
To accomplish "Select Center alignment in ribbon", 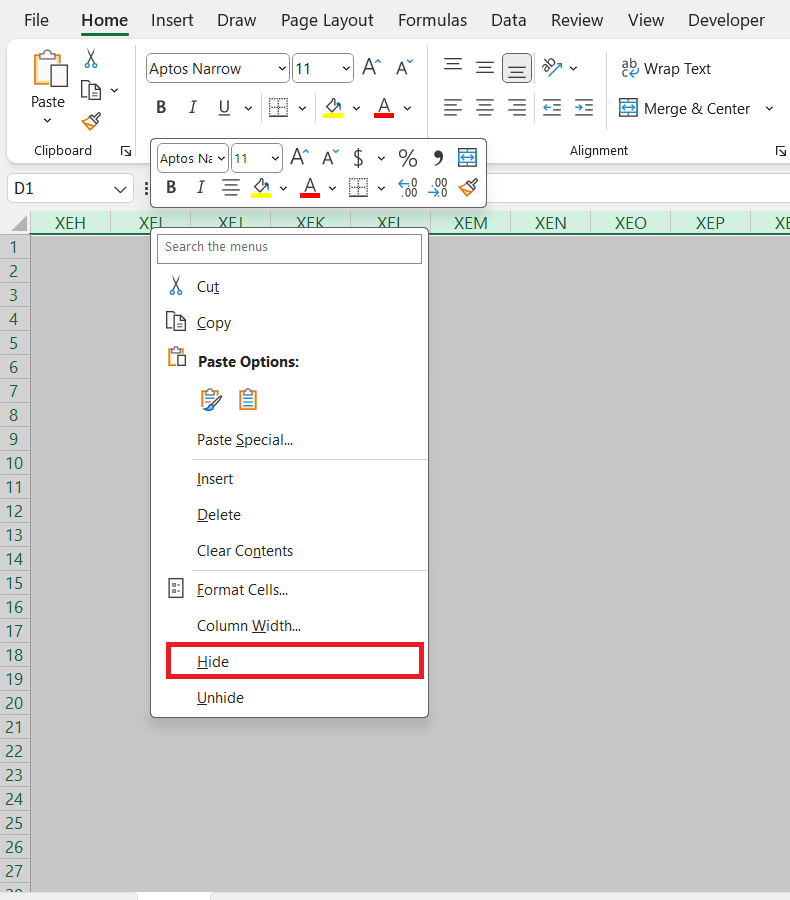I will pos(485,107).
